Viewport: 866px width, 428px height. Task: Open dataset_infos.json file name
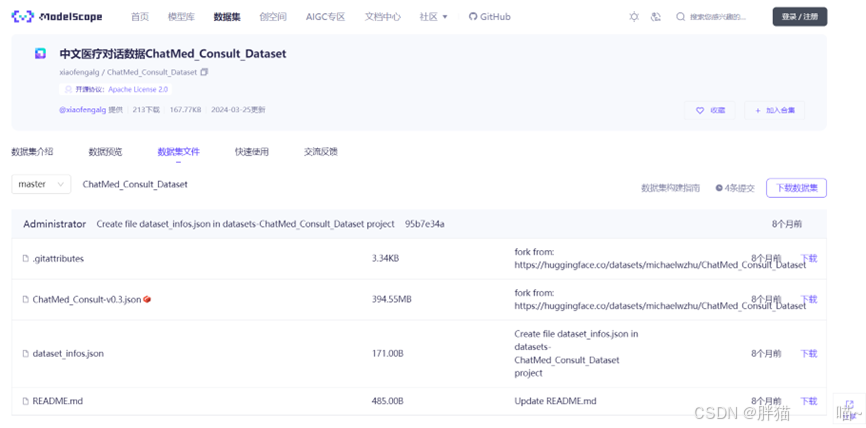tap(68, 353)
